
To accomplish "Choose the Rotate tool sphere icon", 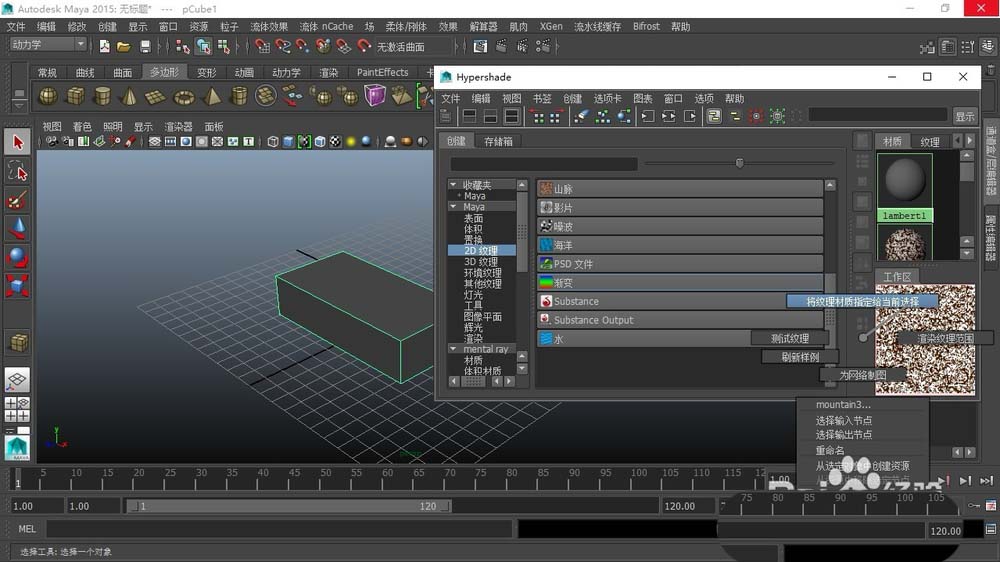I will [17, 257].
